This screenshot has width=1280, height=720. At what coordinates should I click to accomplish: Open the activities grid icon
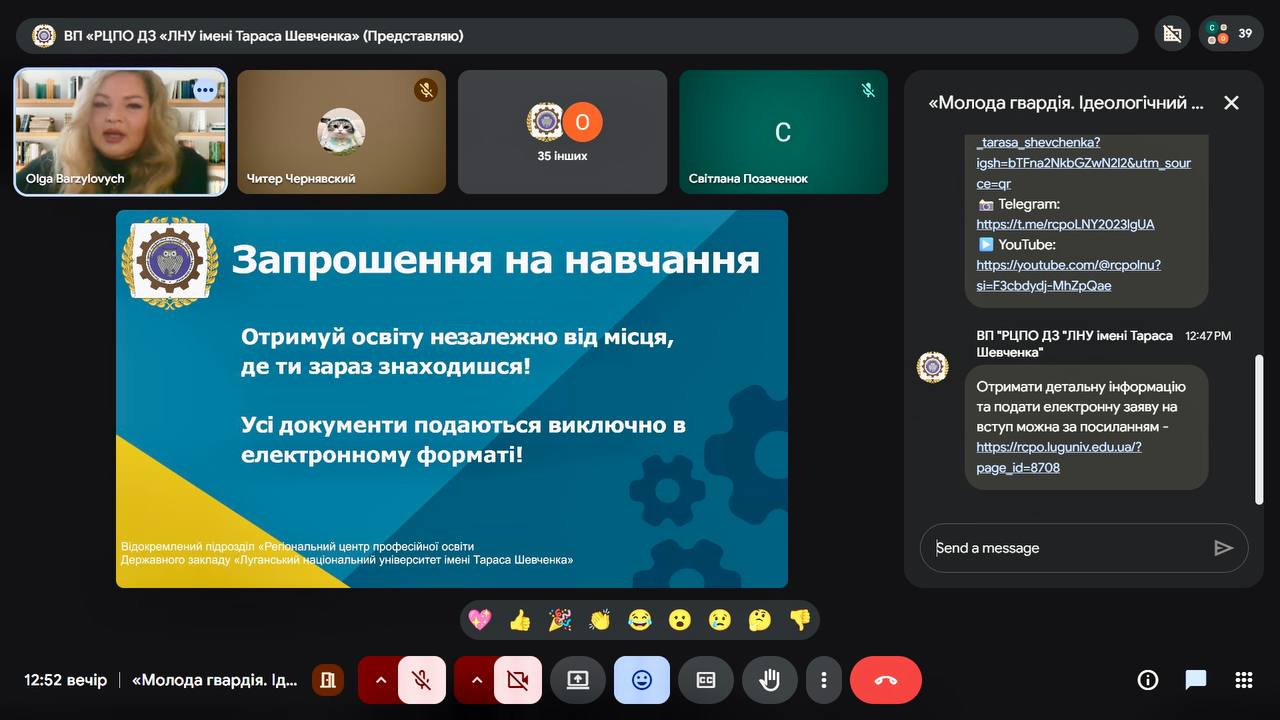click(x=1244, y=680)
